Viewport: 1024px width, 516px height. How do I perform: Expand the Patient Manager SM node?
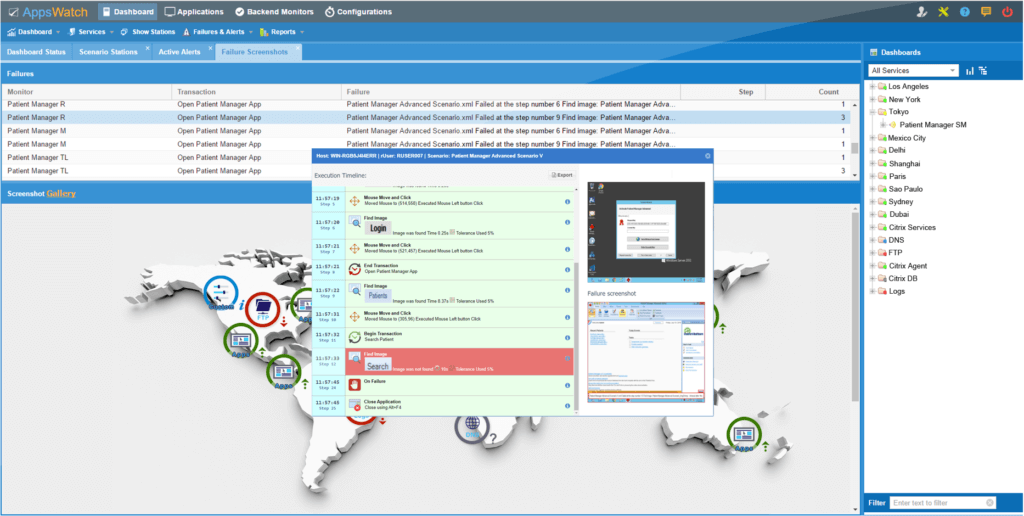coord(884,125)
